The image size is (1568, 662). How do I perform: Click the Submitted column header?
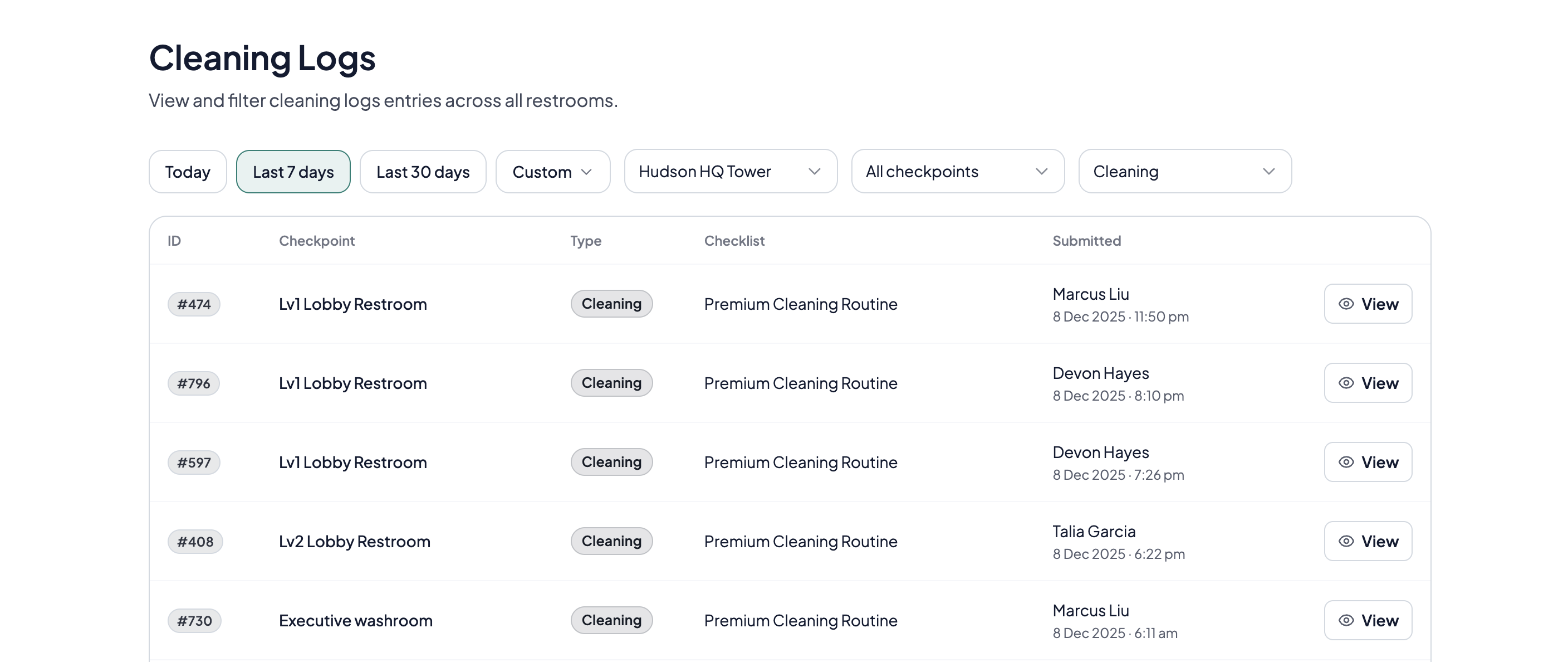pyautogui.click(x=1086, y=241)
